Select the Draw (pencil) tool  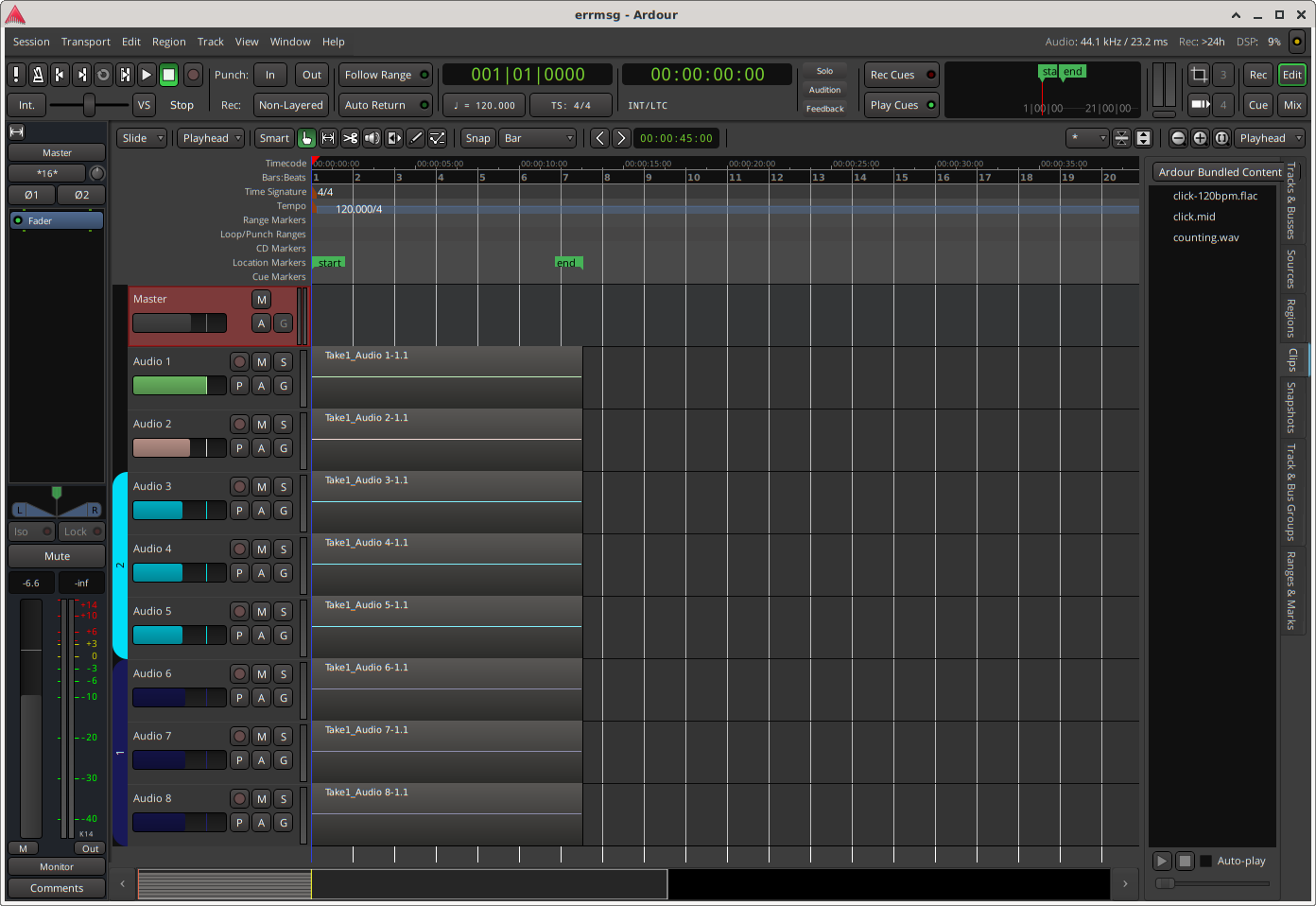pos(415,138)
